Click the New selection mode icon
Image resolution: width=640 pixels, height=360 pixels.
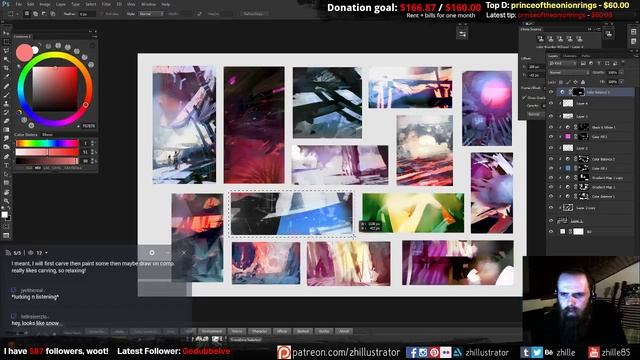pyautogui.click(x=27, y=14)
